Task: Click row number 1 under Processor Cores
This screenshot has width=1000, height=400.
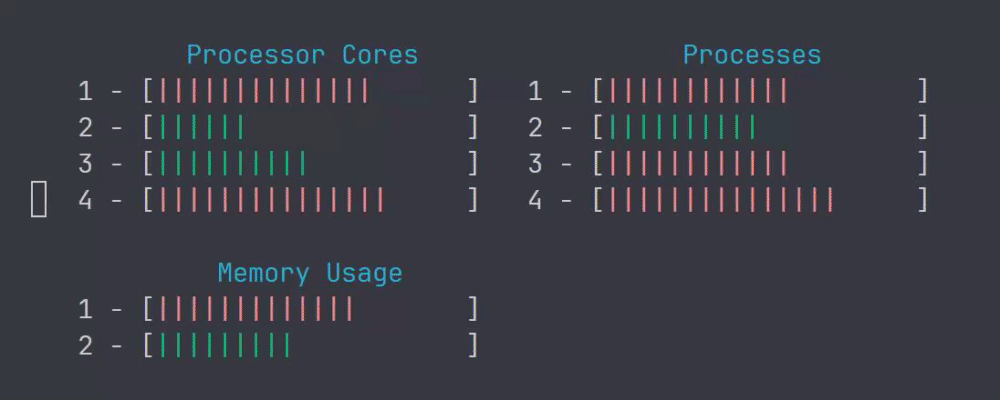Action: pos(85,92)
